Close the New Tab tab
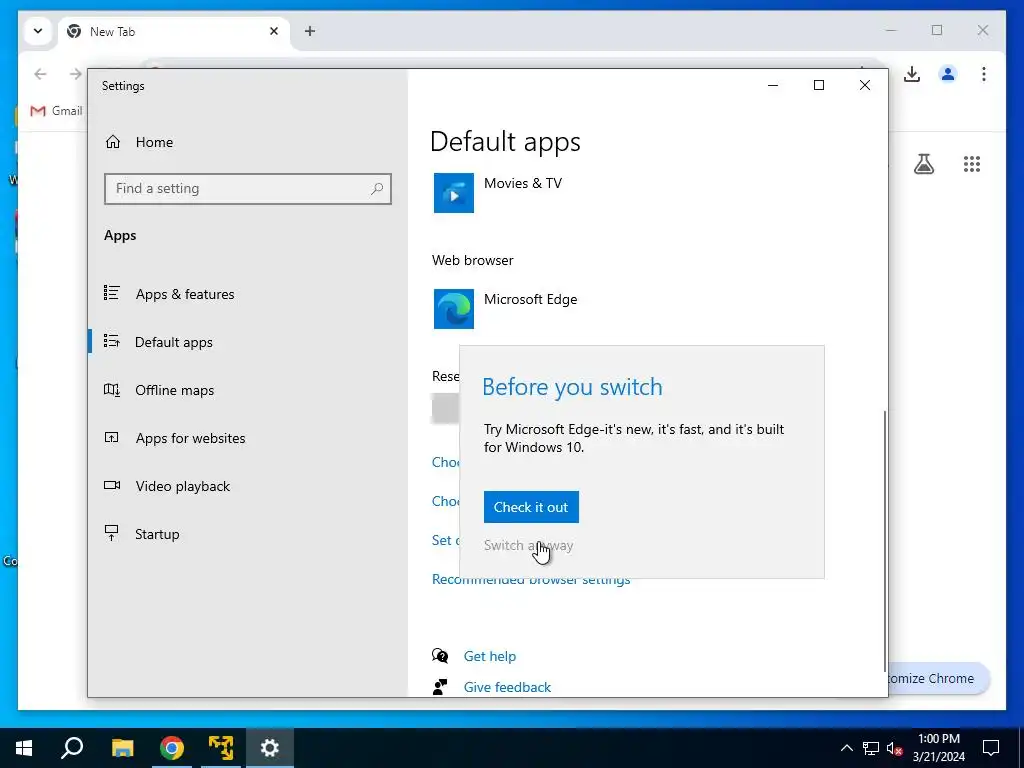The height and width of the screenshot is (768, 1024). click(274, 31)
